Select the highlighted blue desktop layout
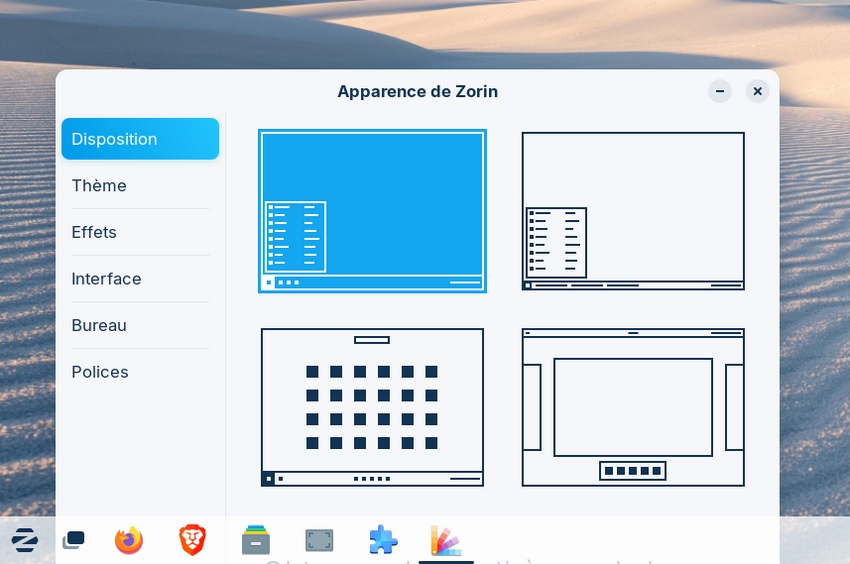 (x=372, y=211)
